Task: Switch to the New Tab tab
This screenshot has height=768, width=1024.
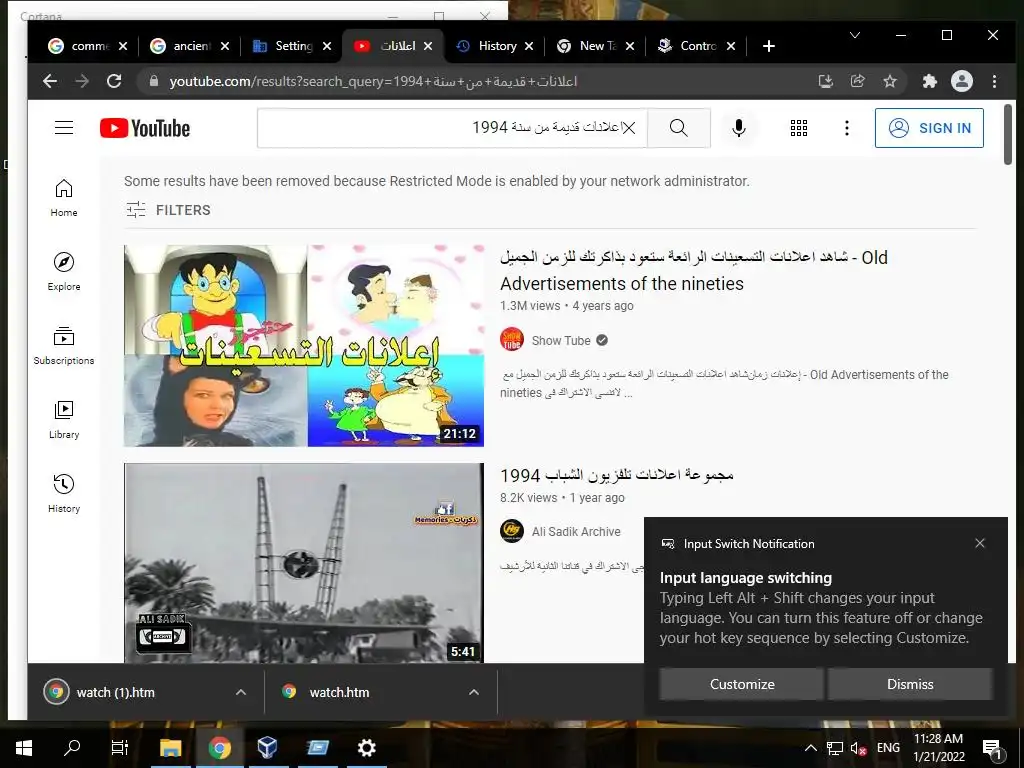Action: point(596,46)
